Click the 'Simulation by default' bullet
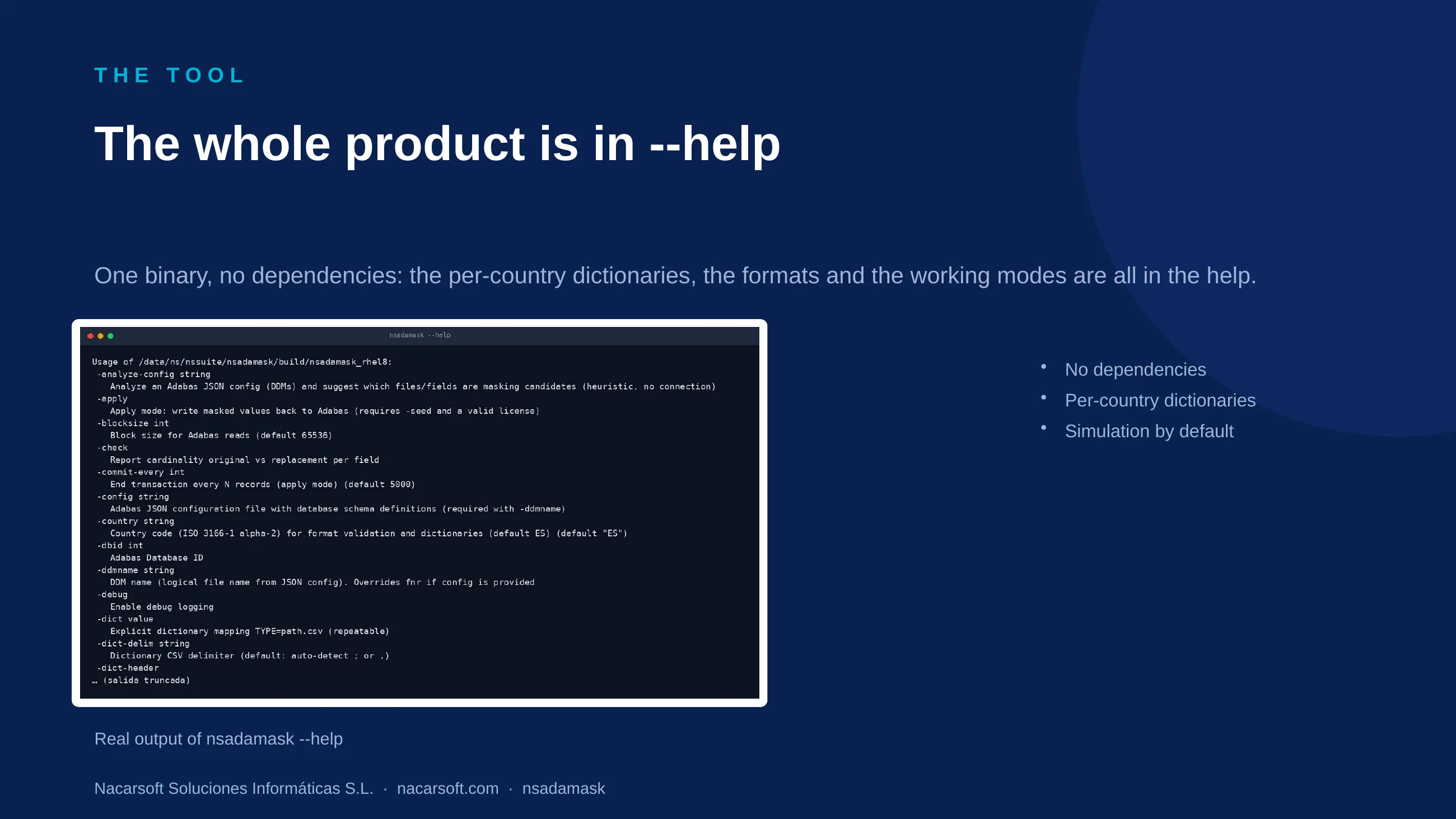1456x819 pixels. (1149, 431)
